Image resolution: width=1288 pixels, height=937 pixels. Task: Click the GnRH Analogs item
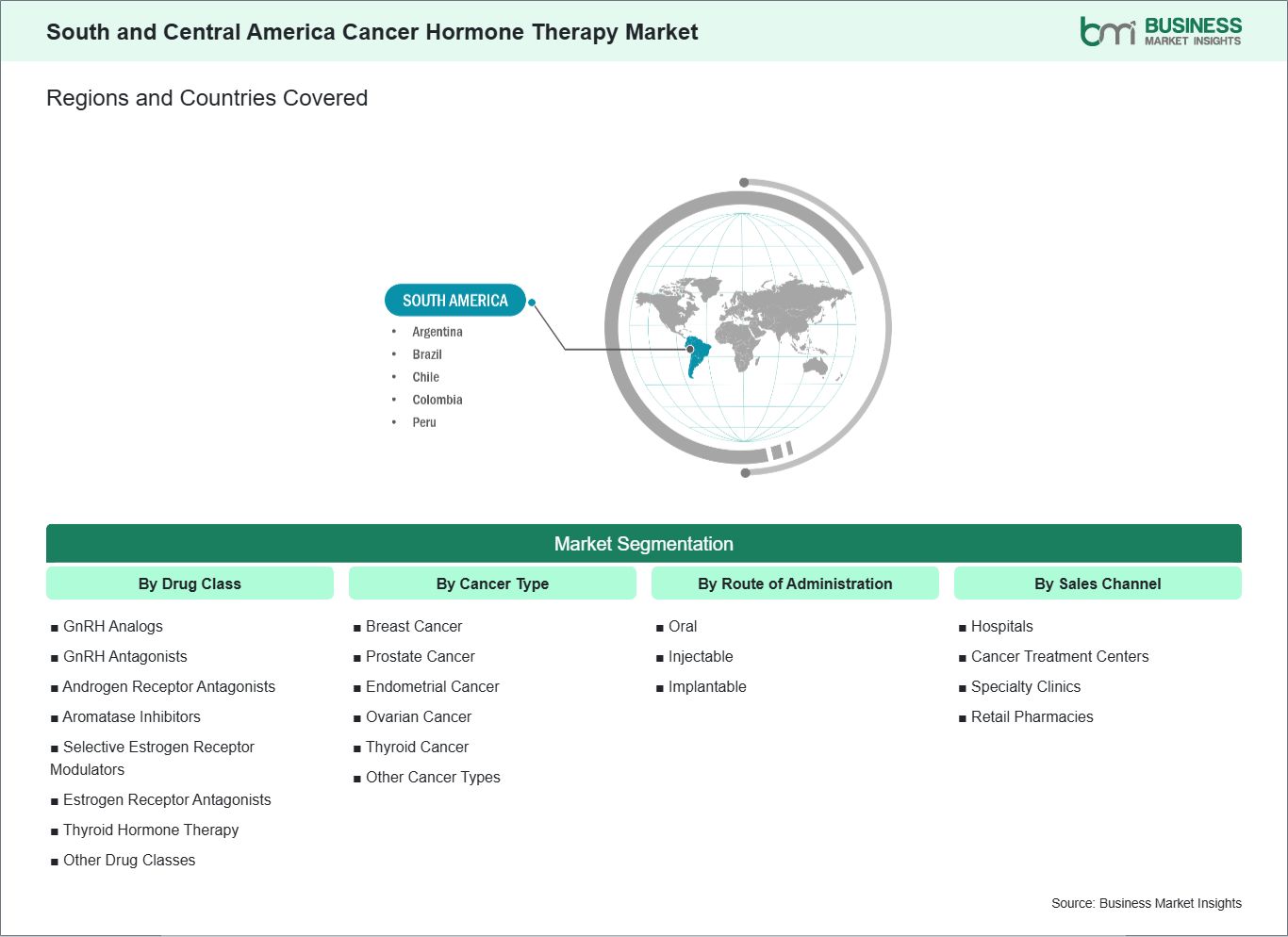112,626
